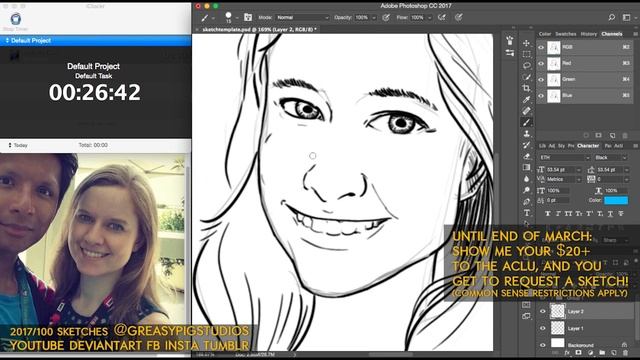Select the Gradient tool
This screenshot has height=360, width=640.
pyautogui.click(x=527, y=167)
